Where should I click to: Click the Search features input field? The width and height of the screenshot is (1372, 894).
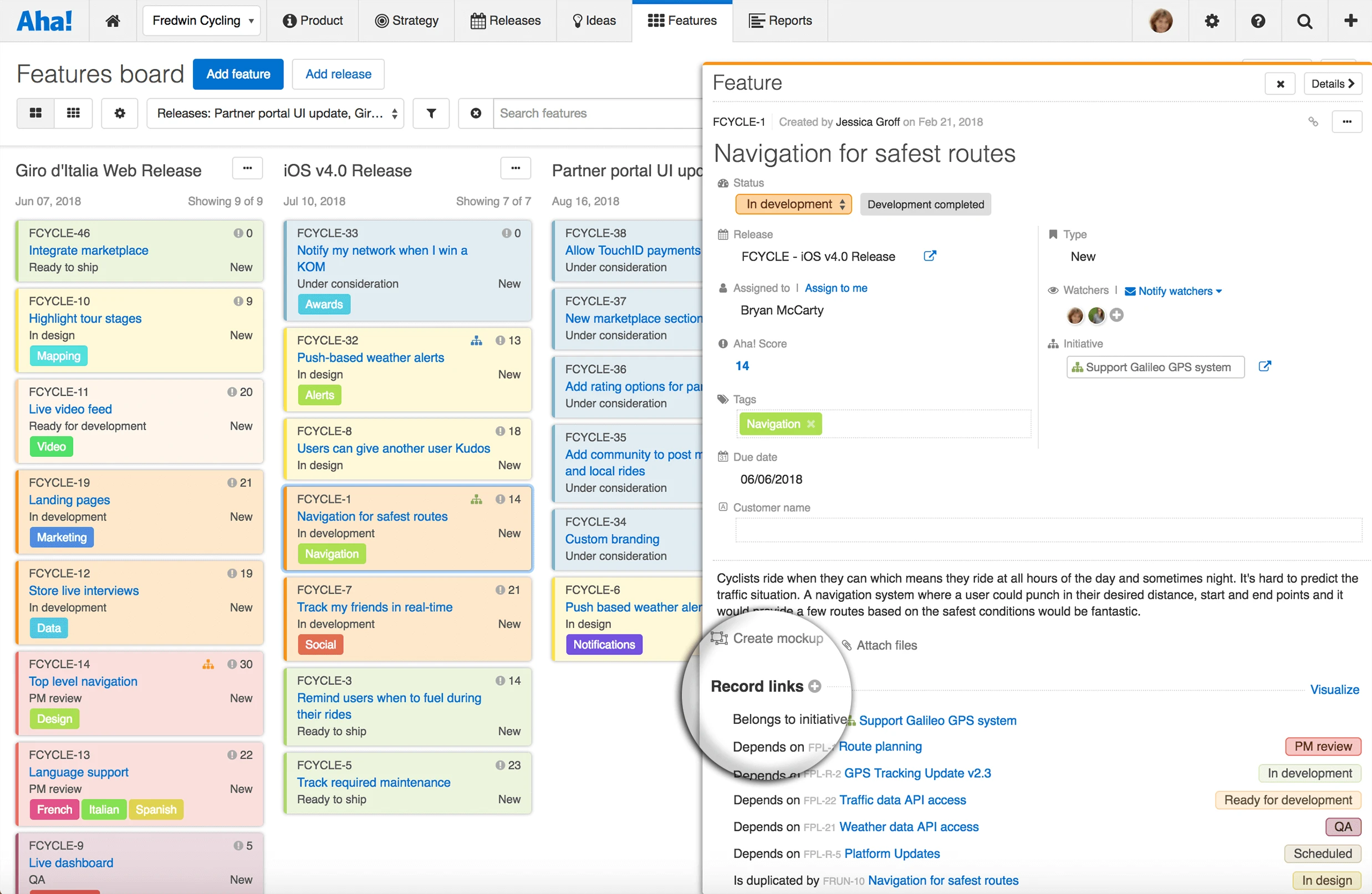[596, 113]
